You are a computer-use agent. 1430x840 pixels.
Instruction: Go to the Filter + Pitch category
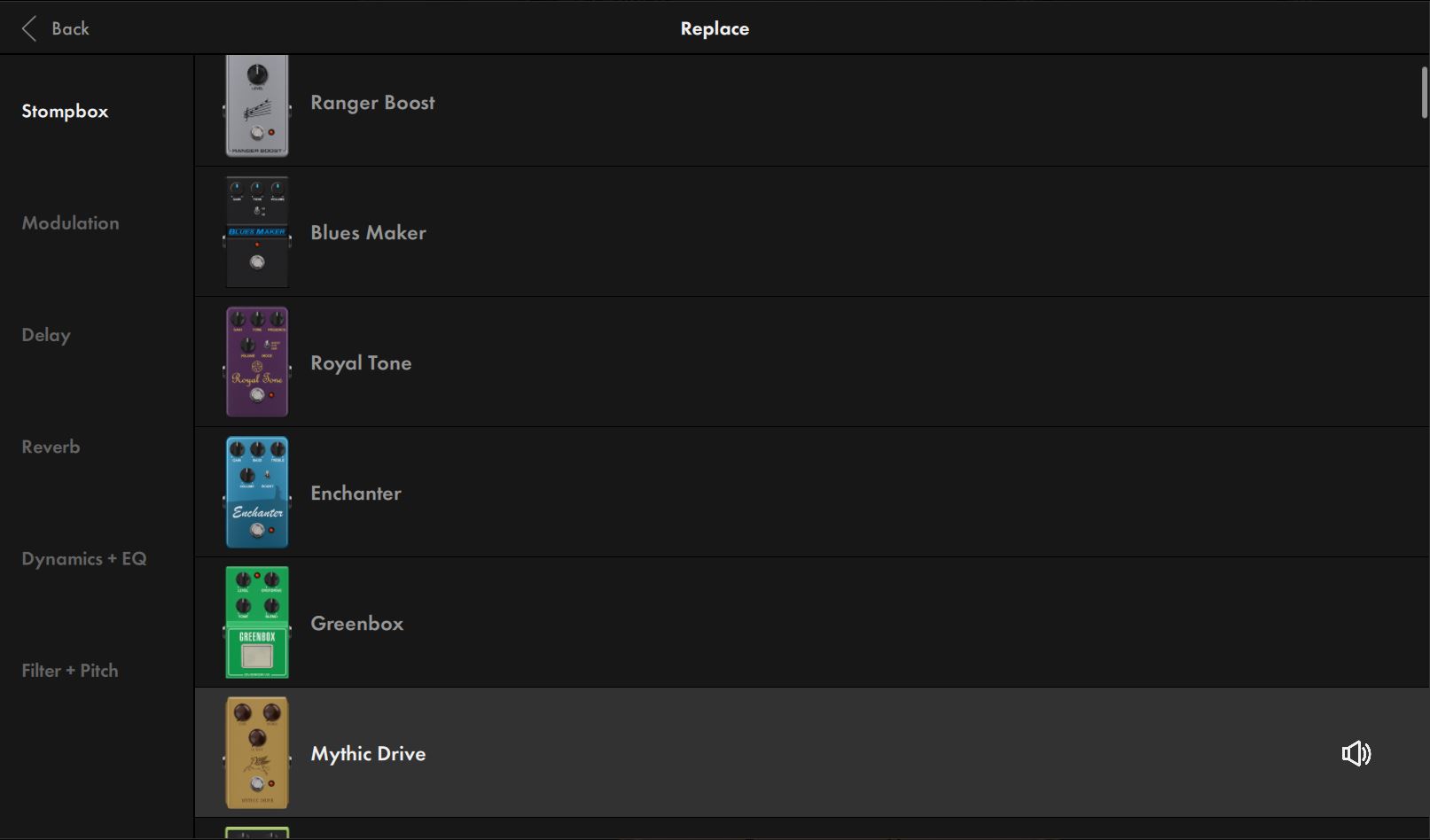70,671
